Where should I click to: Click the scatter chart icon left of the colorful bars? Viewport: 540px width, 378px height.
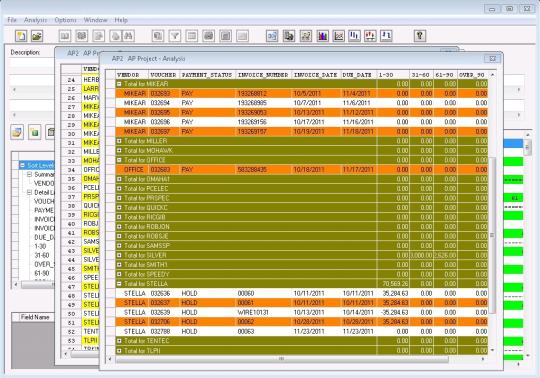point(306,36)
